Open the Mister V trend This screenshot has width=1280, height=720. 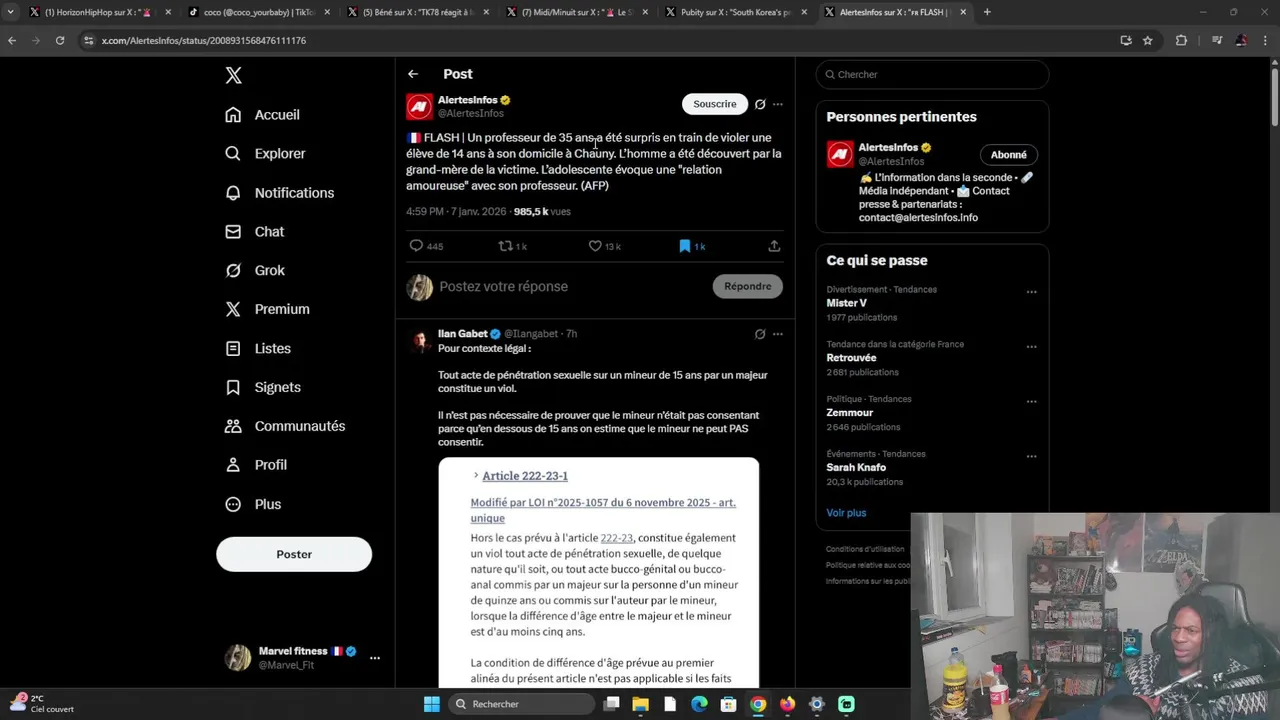tap(846, 303)
